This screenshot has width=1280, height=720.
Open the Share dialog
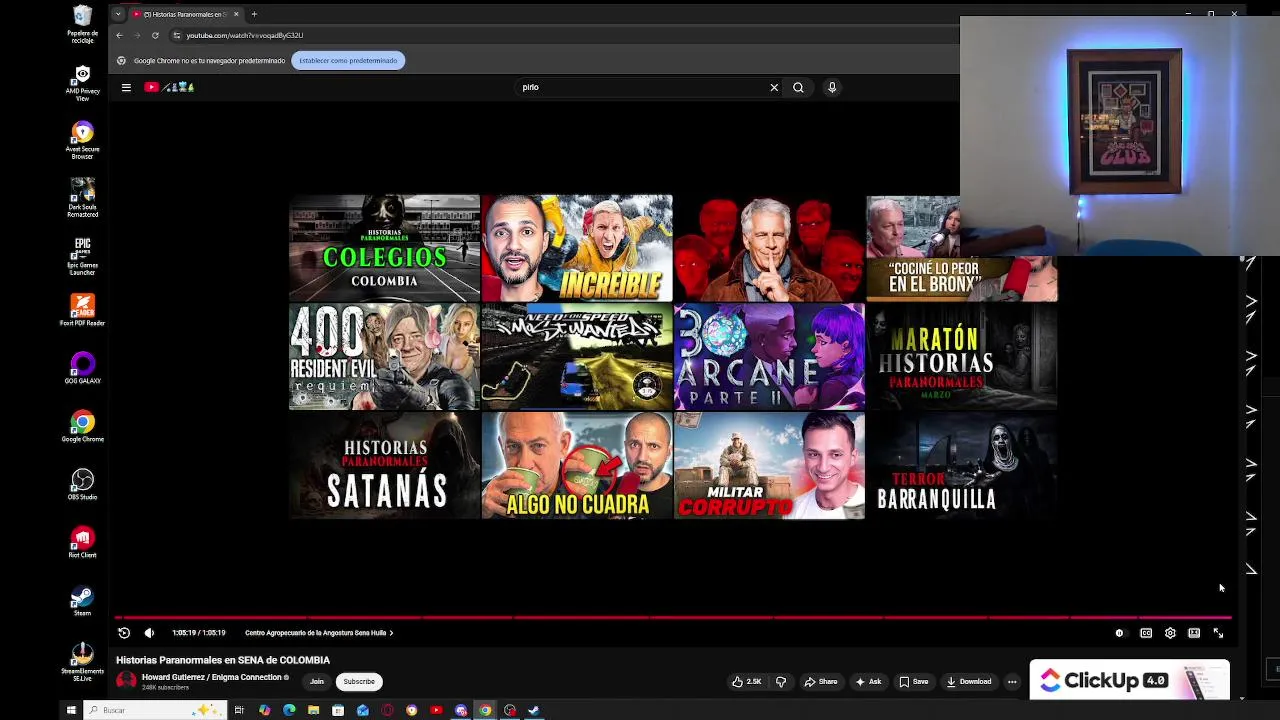point(821,682)
